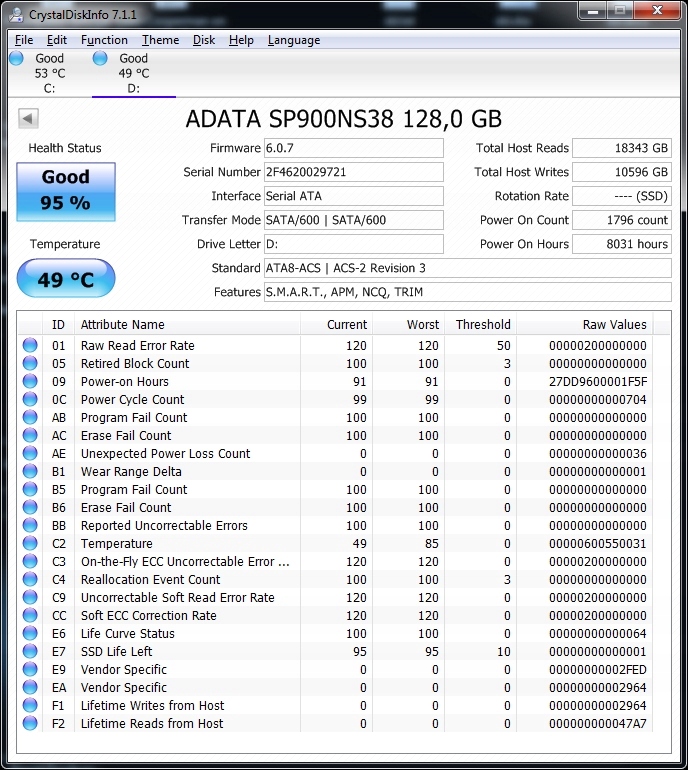Click the 49 °C temperature button
This screenshot has width=688, height=770.
click(66, 278)
